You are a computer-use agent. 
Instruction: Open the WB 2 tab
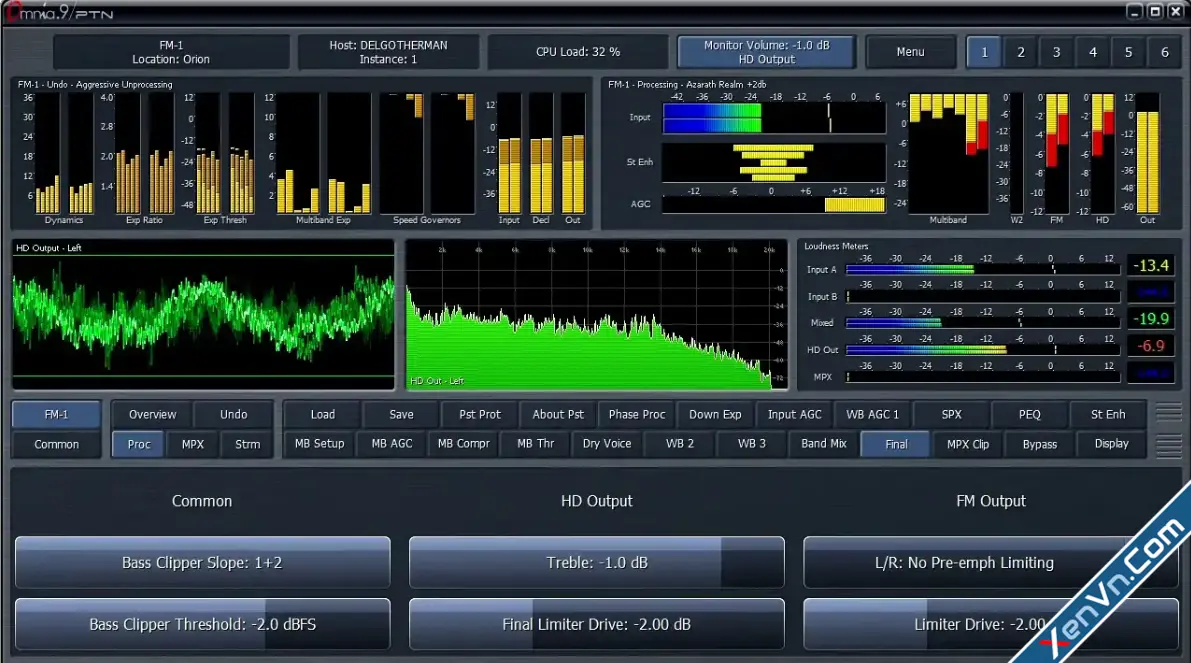[x=679, y=444]
